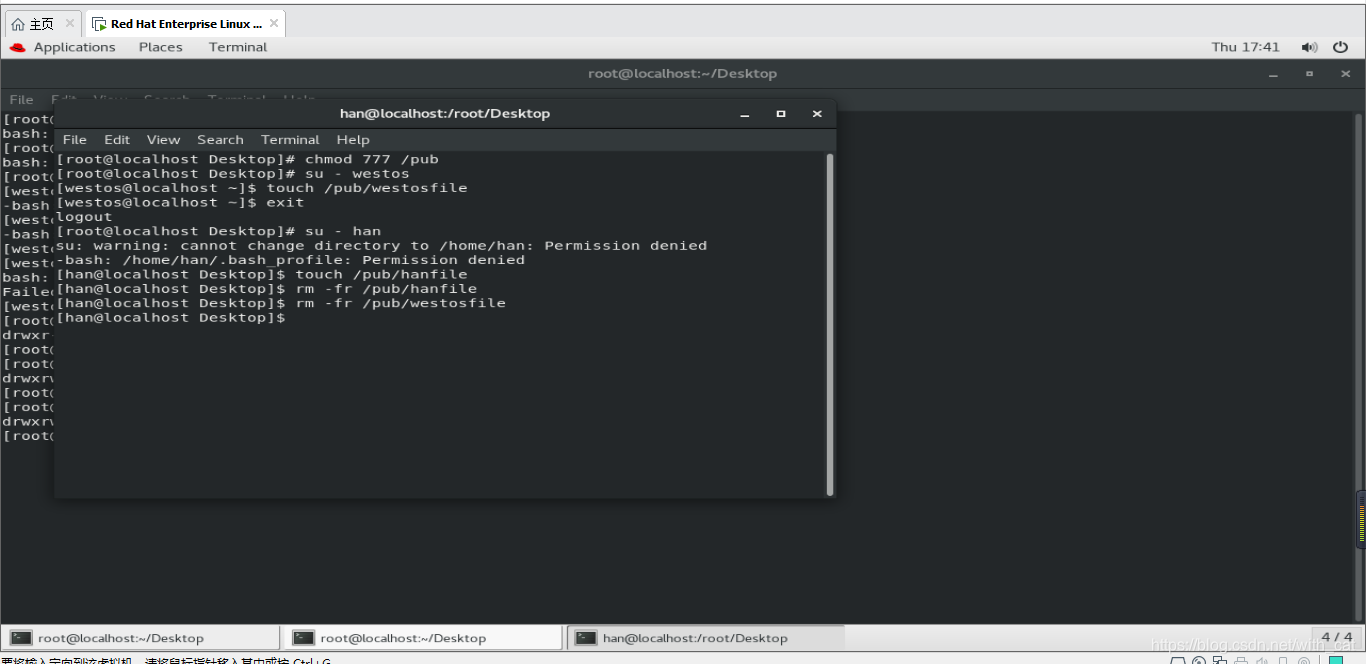Click the 'rm -fr /pub/hanfile' line
The height and width of the screenshot is (664, 1366).
click(267, 289)
